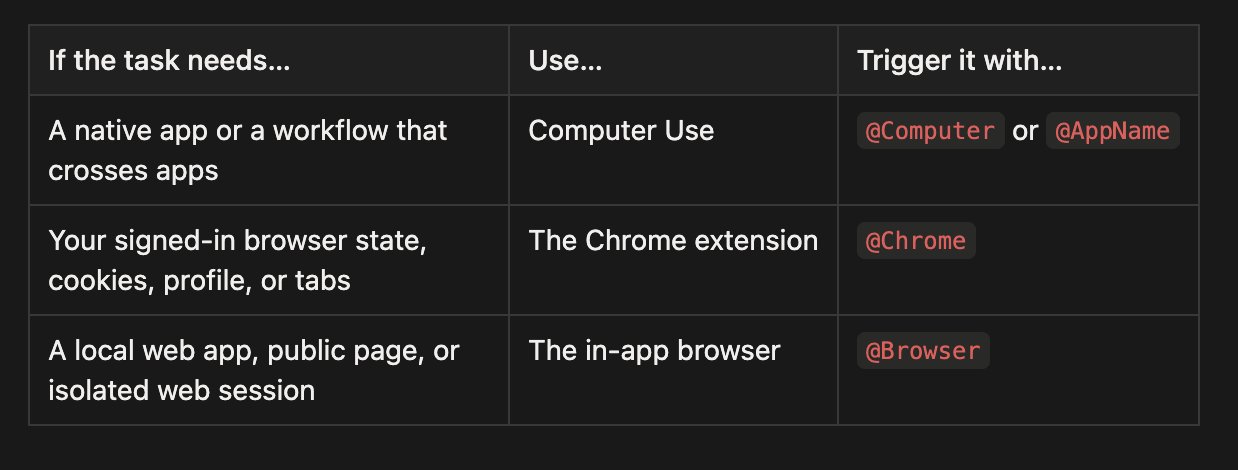Select the "cookies, profile, or tabs" line
This screenshot has width=1238, height=470.
point(199,280)
